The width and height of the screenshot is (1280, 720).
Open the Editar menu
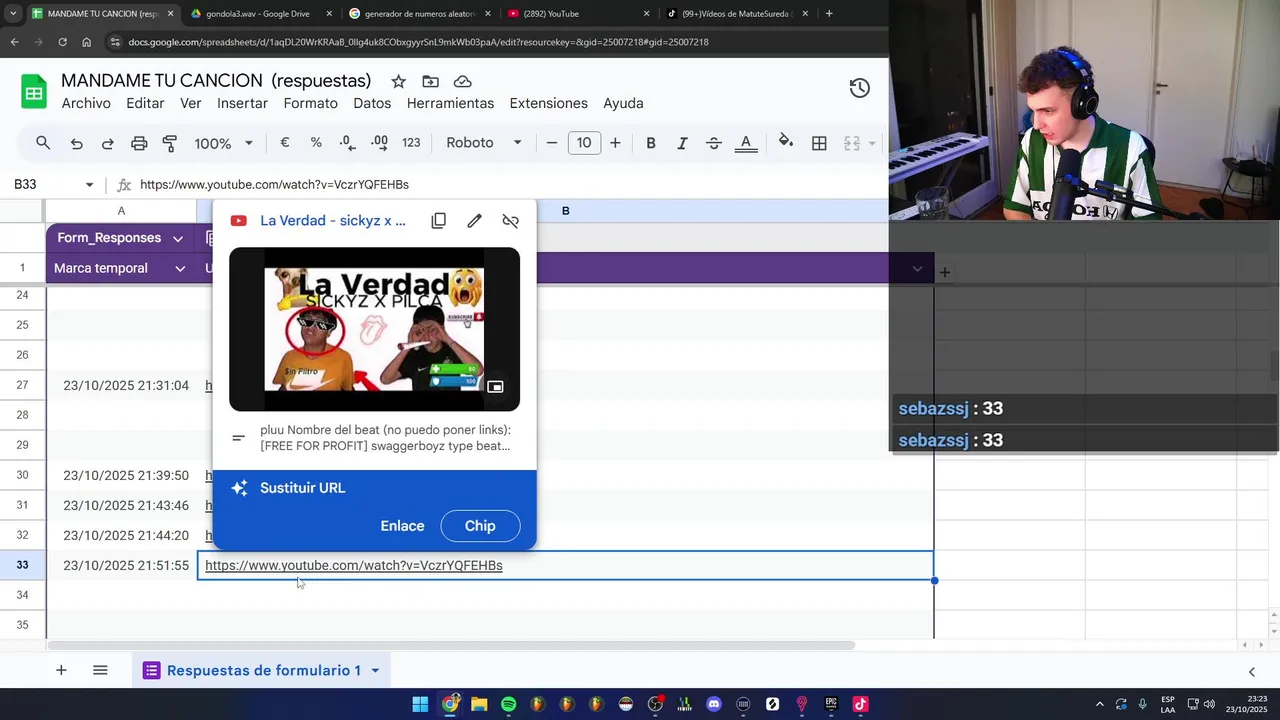click(145, 103)
